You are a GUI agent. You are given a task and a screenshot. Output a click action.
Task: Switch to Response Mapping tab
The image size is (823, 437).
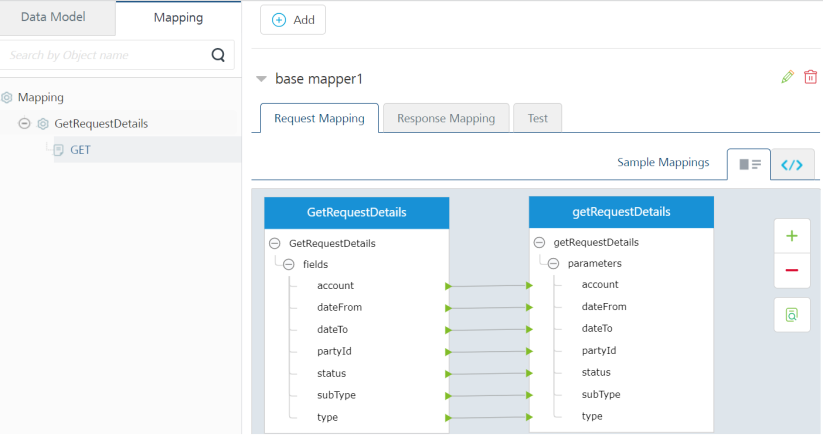pyautogui.click(x=445, y=118)
